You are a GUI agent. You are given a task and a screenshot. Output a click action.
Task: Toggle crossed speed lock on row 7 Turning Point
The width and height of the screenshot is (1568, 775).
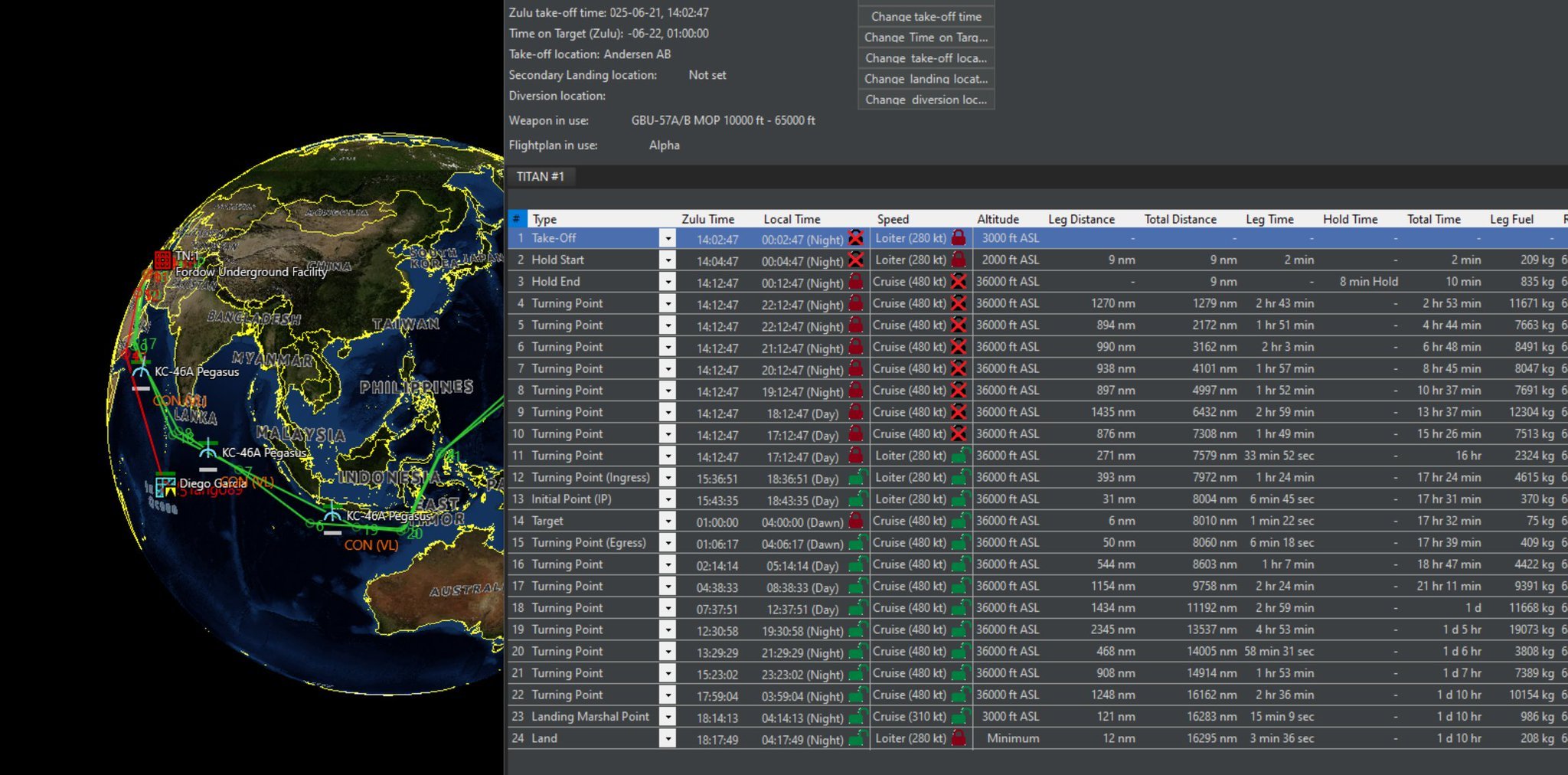pos(959,368)
